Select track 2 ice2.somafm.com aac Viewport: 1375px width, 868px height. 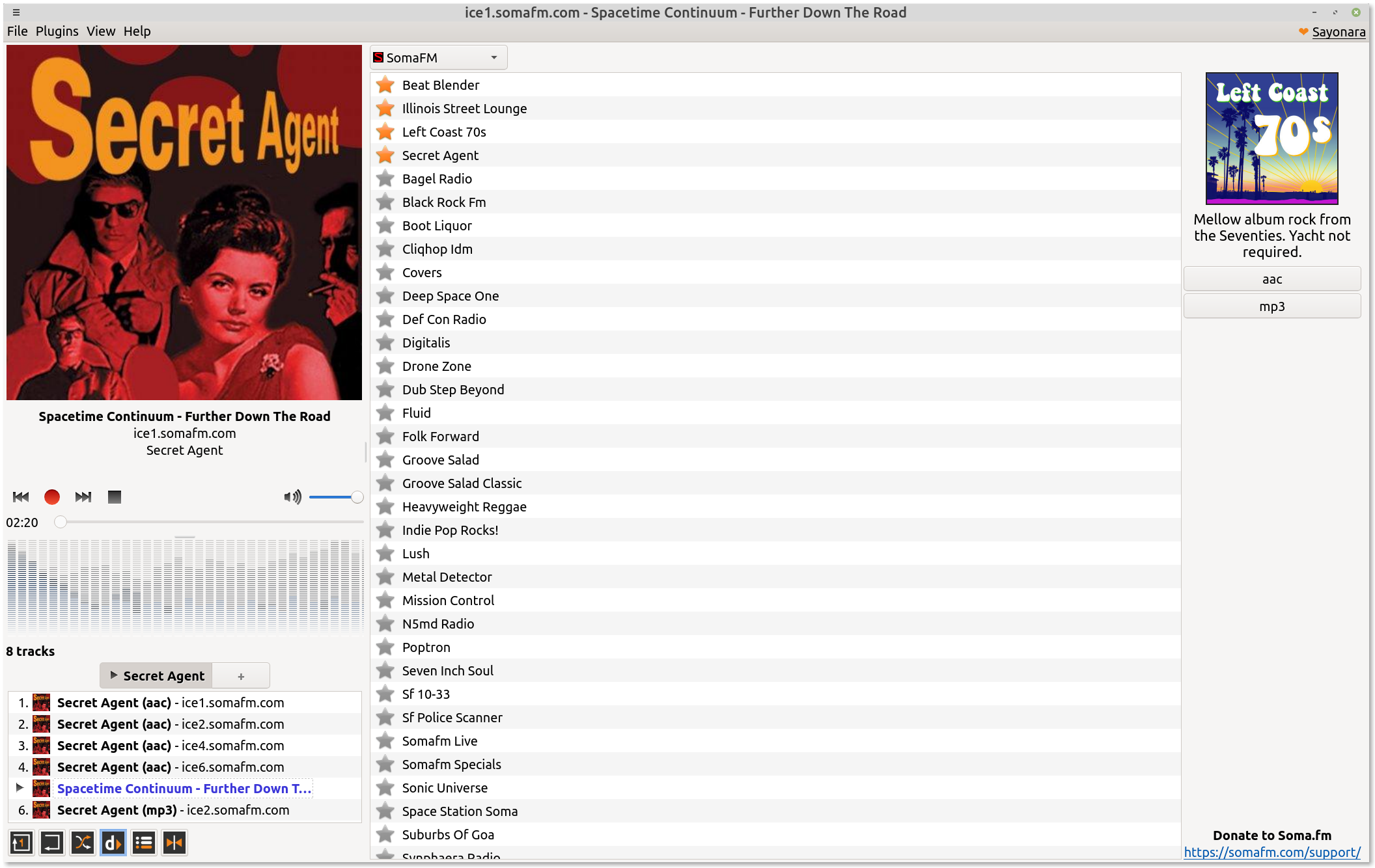[185, 724]
